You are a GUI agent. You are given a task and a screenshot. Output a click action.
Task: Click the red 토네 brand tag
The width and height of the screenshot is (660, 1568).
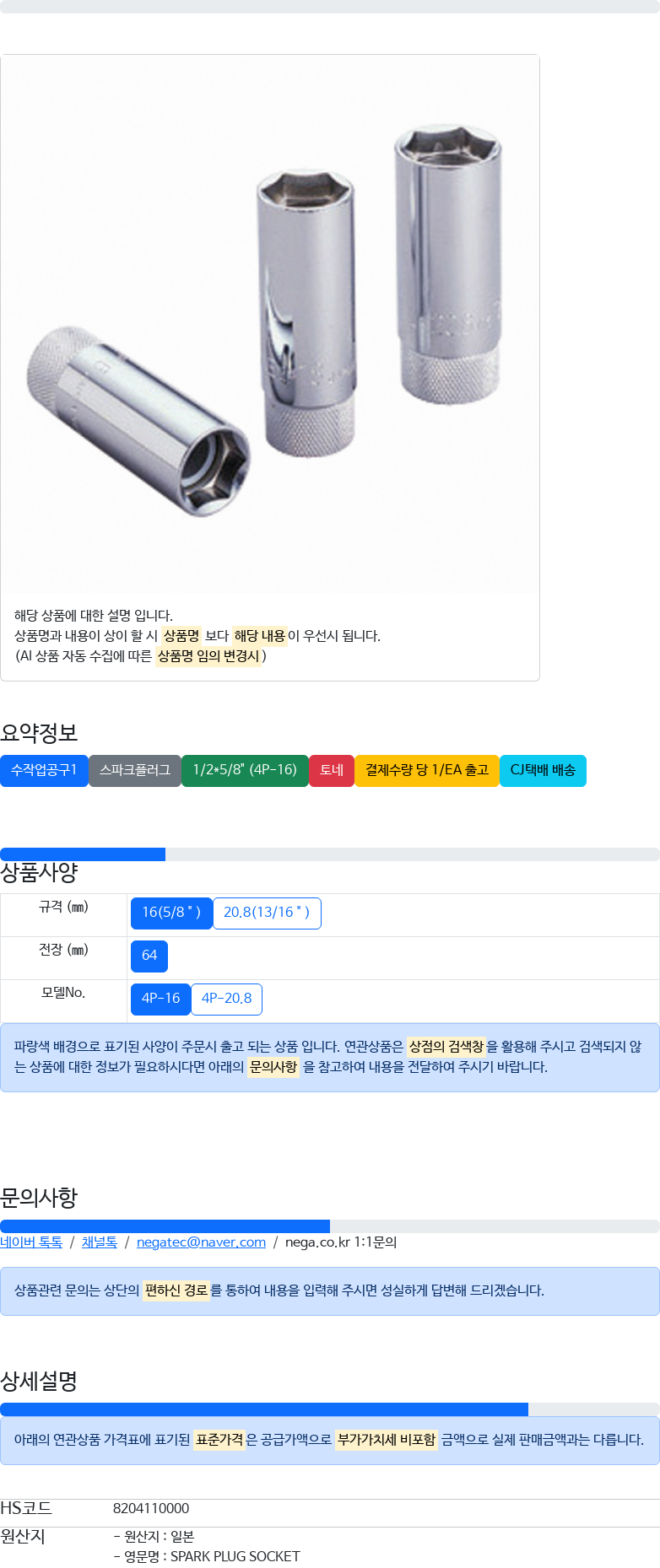332,770
